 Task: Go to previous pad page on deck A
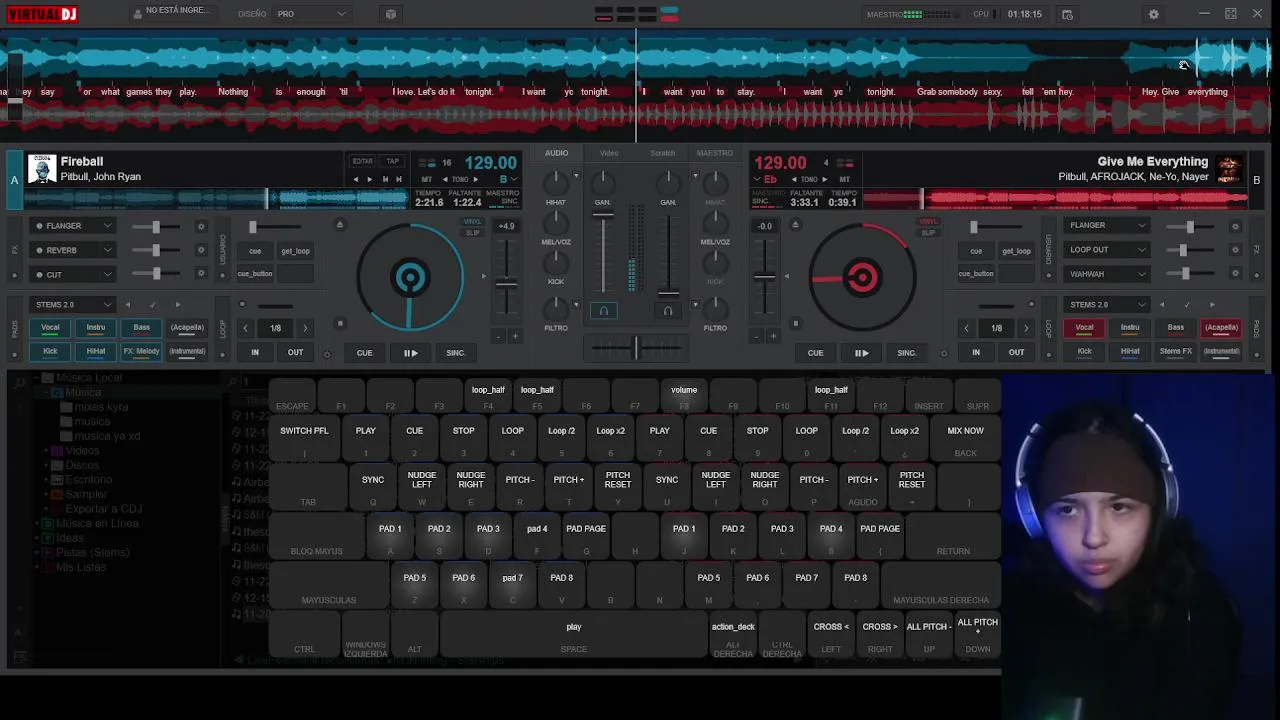point(127,305)
